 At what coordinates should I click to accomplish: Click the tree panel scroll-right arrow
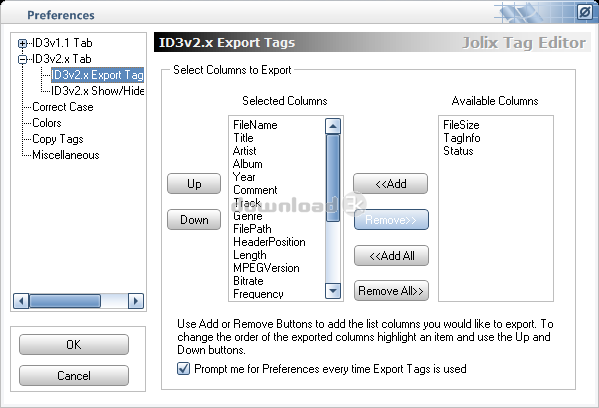pos(136,301)
